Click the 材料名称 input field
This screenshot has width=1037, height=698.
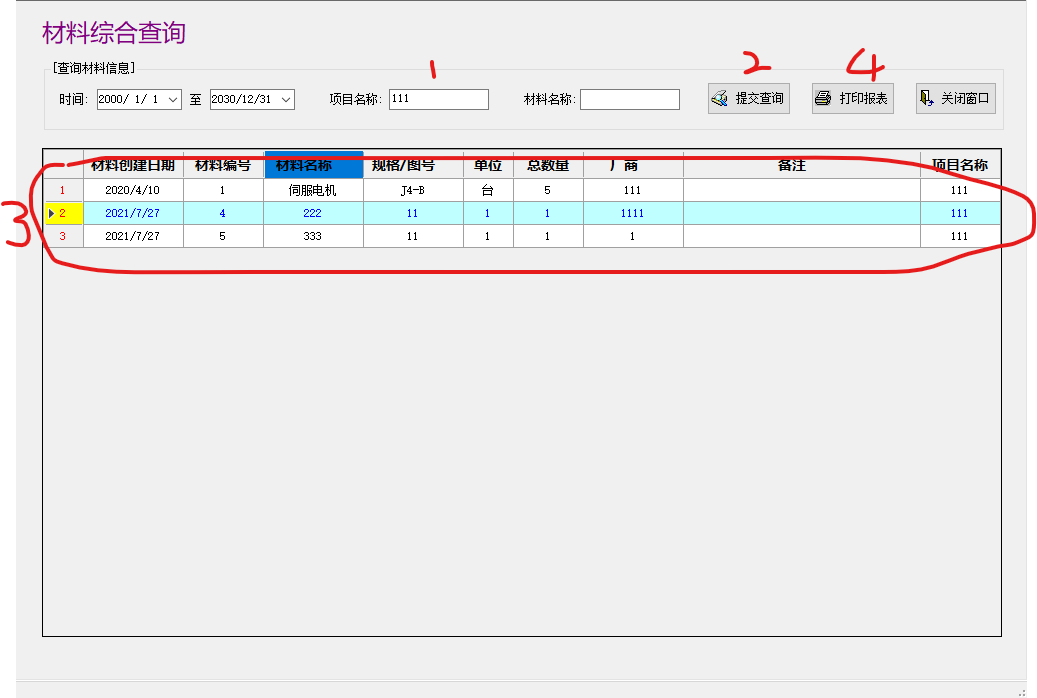point(629,99)
